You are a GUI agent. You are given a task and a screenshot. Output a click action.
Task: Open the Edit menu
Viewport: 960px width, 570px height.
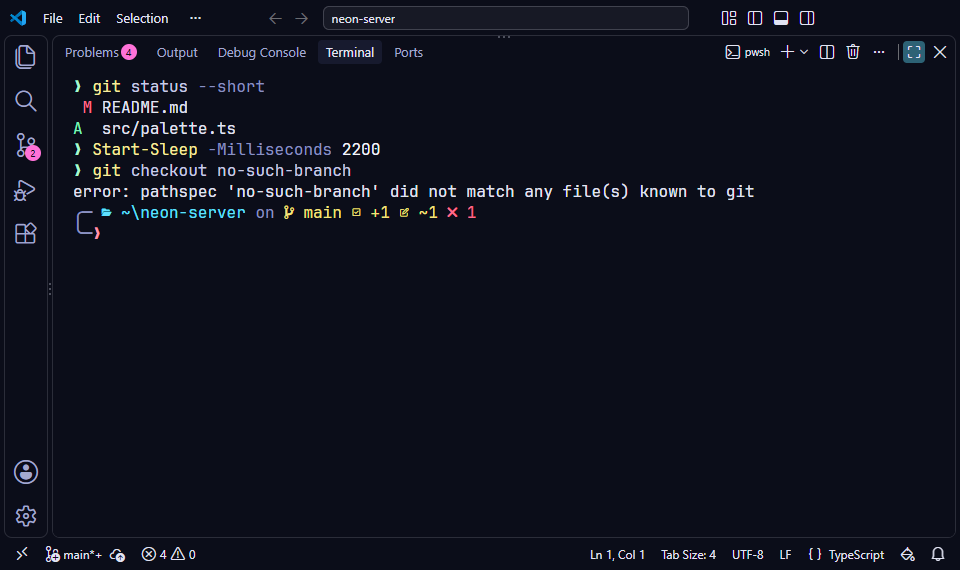click(x=89, y=18)
